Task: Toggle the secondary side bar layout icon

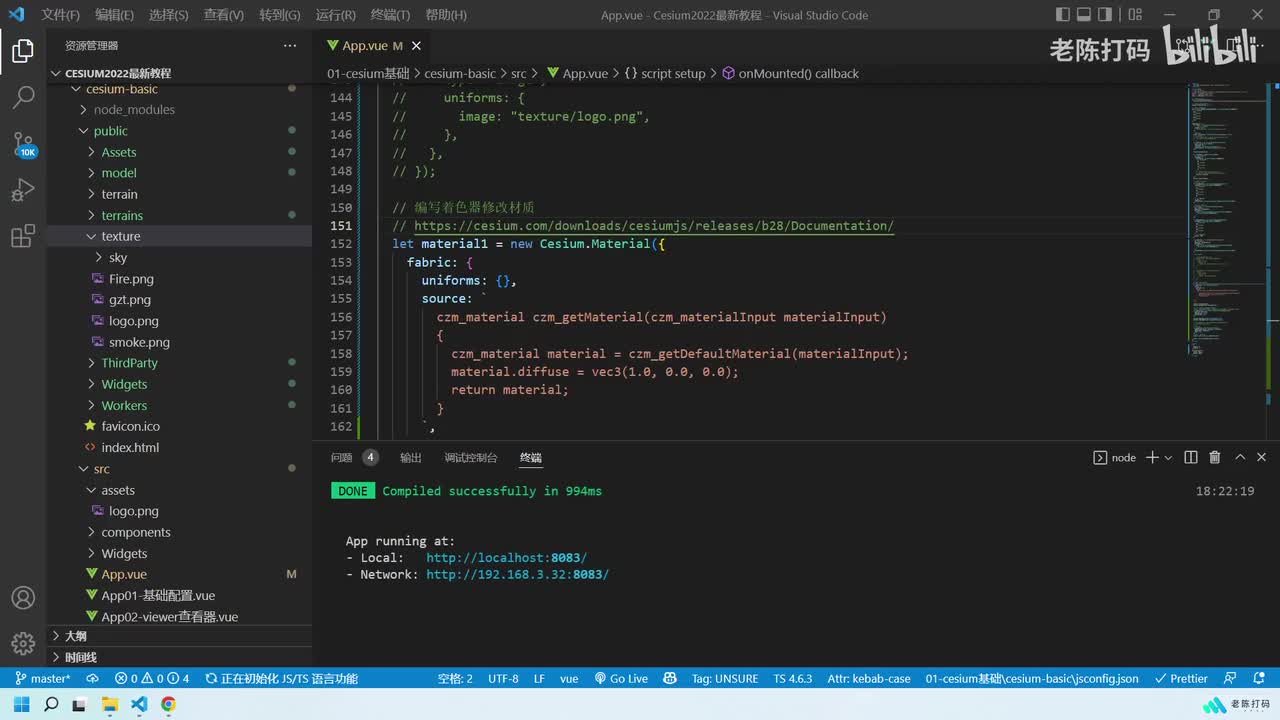Action: click(x=1106, y=15)
